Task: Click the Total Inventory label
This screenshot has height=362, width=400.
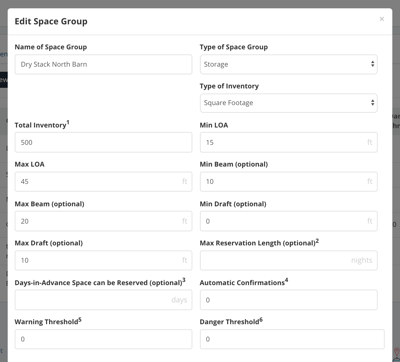Action: (x=42, y=125)
